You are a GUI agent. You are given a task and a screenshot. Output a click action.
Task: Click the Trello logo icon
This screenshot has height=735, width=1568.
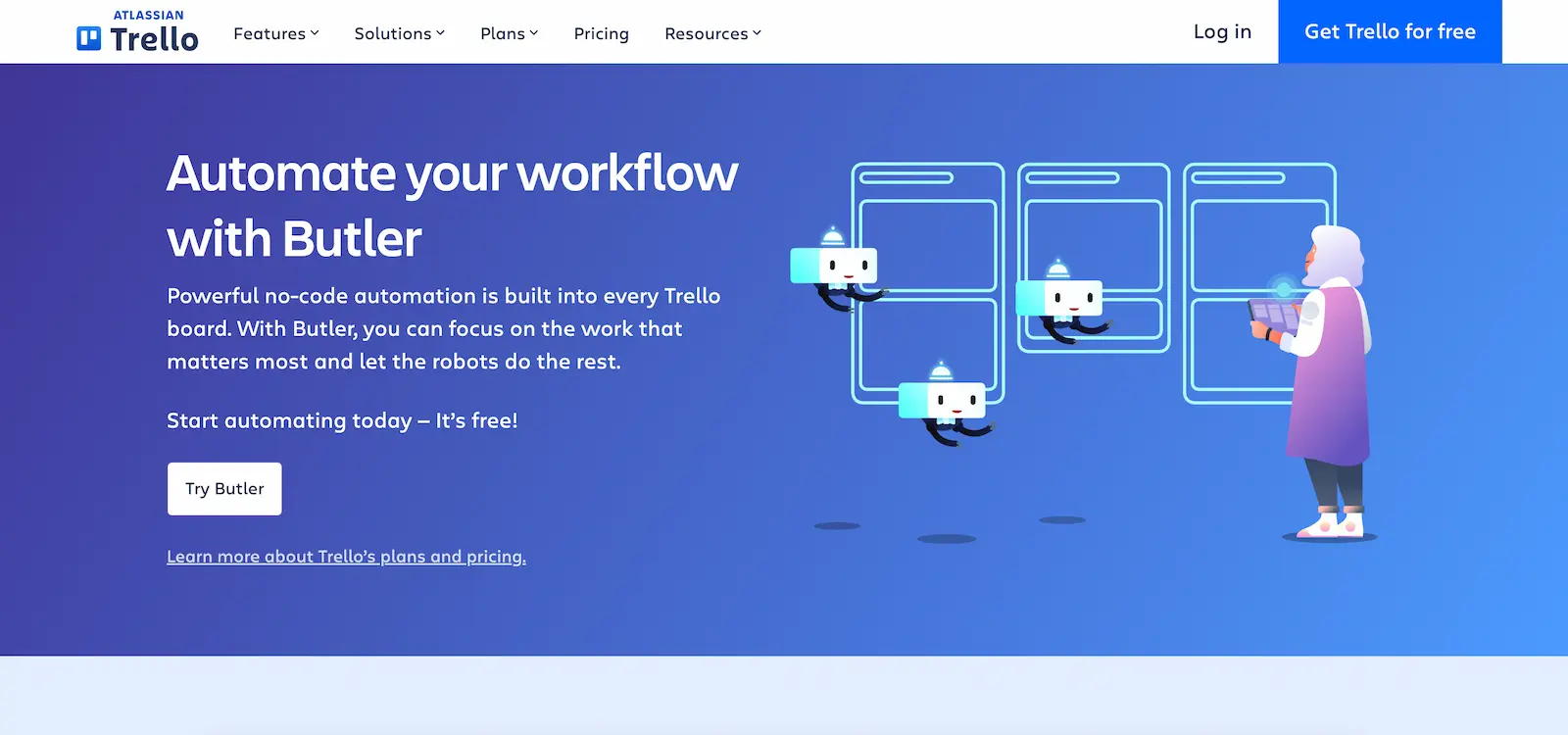tap(89, 38)
